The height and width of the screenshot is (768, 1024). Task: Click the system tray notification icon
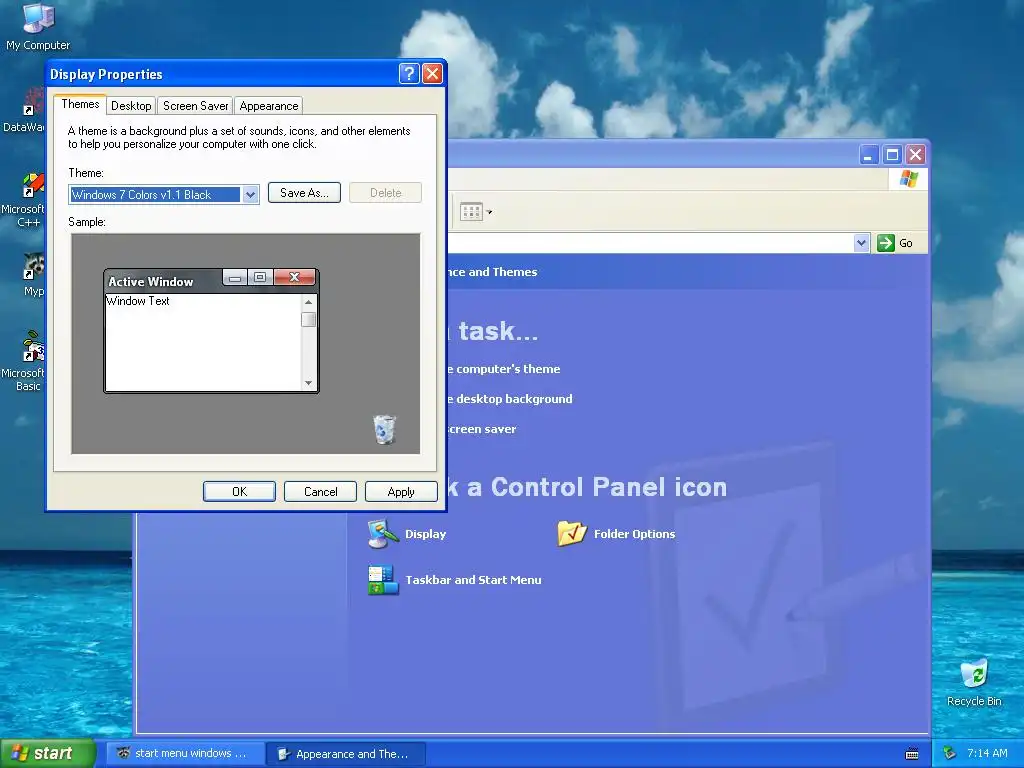[x=949, y=754]
